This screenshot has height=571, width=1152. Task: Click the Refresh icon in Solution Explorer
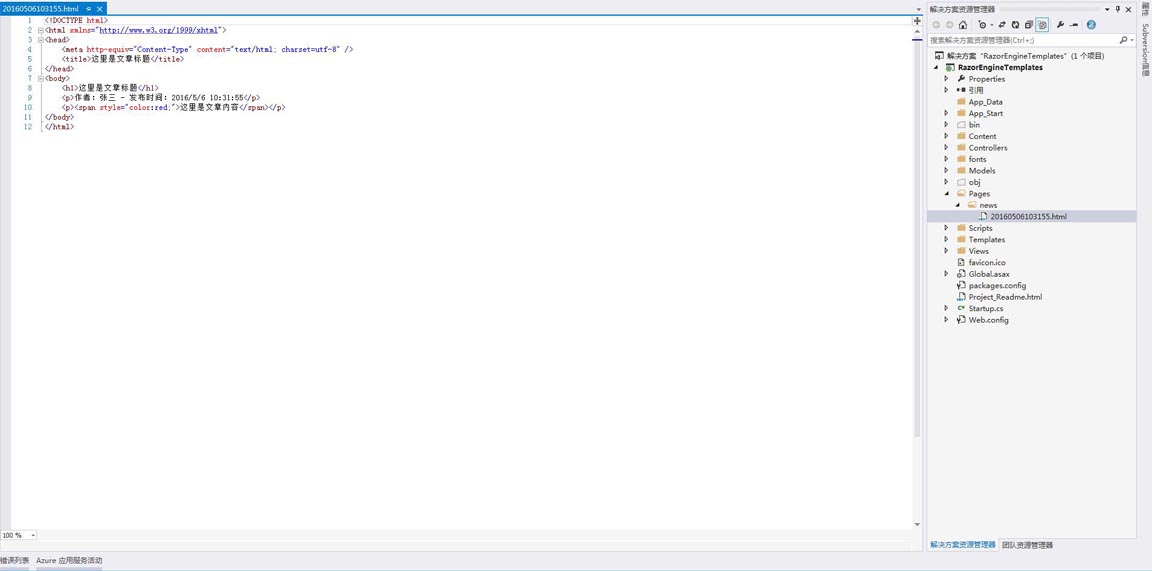point(1015,25)
